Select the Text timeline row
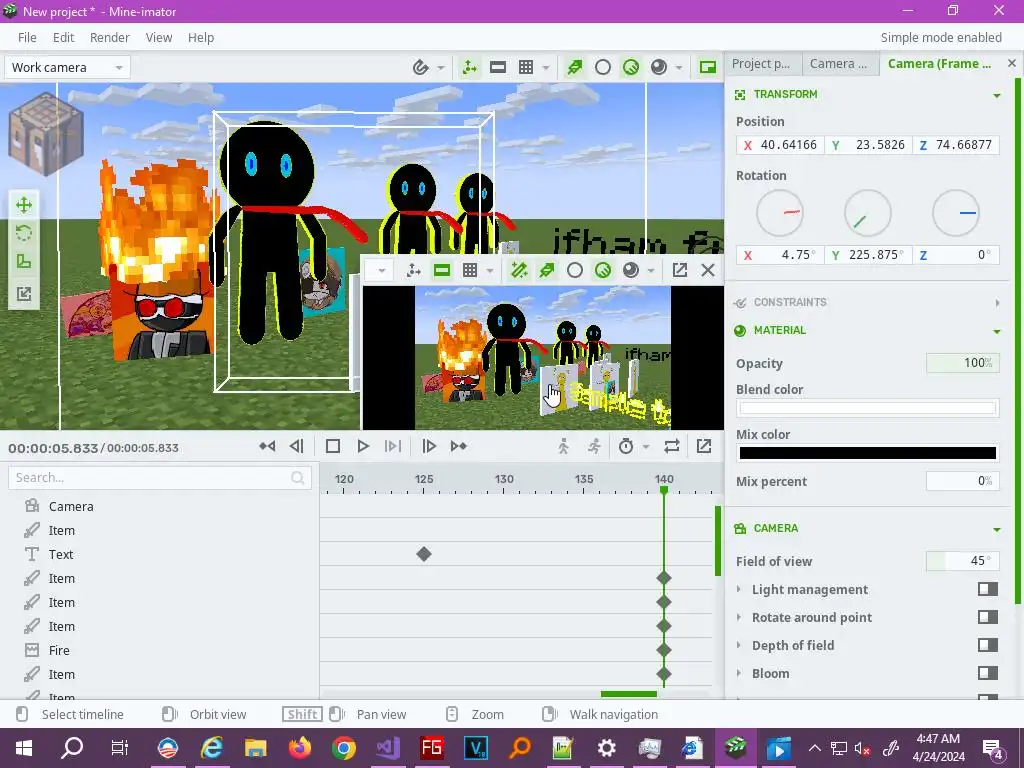1024x768 pixels. click(x=160, y=554)
